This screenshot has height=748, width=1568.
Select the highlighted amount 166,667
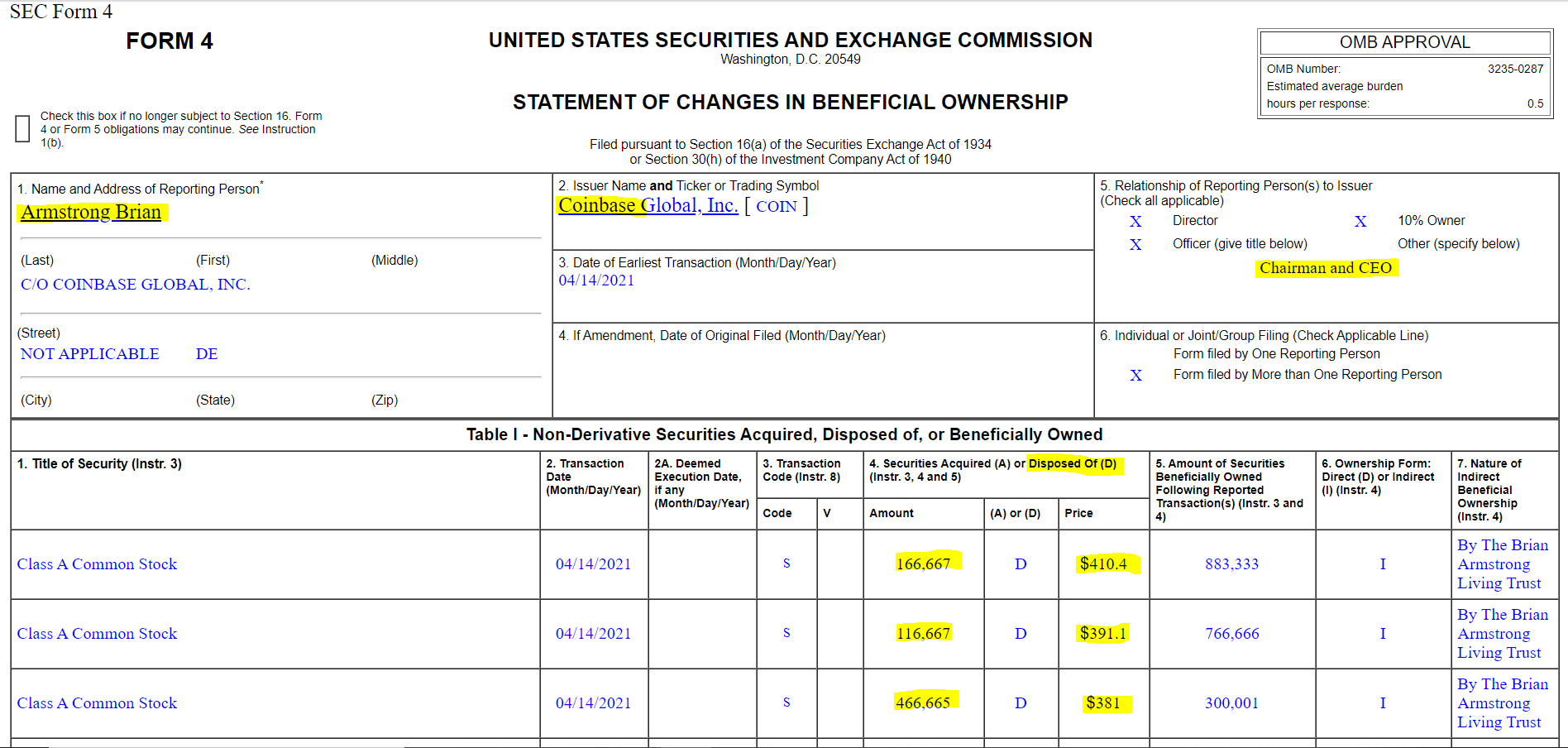point(923,563)
